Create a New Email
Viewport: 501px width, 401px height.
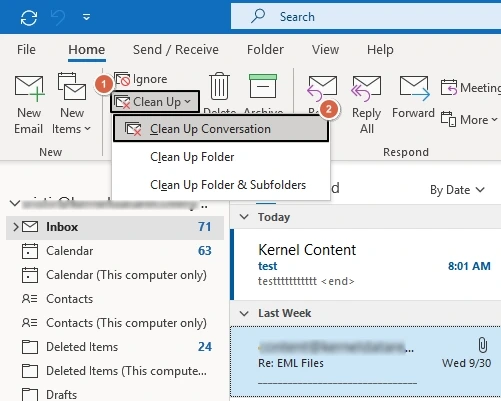[29, 104]
